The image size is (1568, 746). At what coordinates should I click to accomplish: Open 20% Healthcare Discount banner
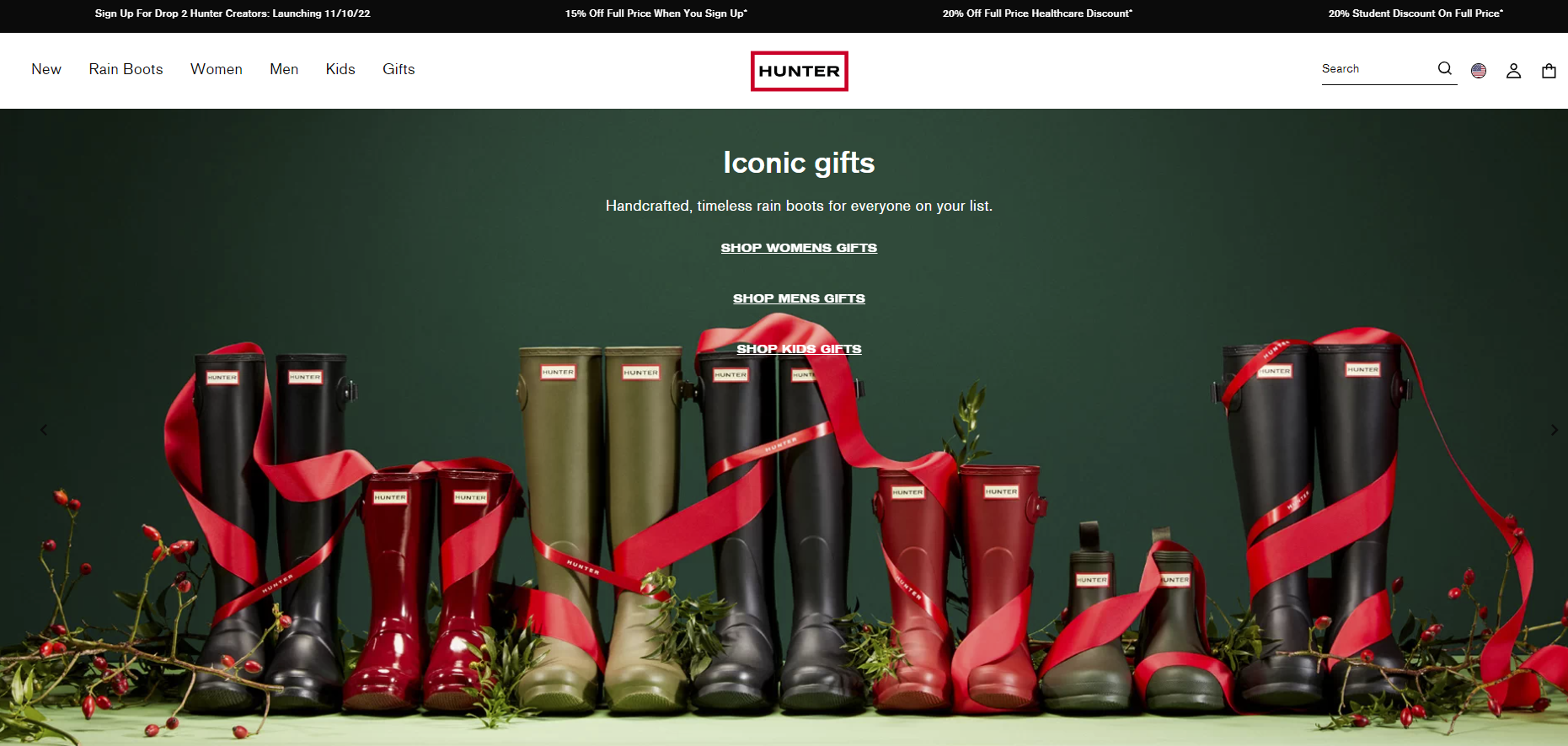click(1037, 13)
